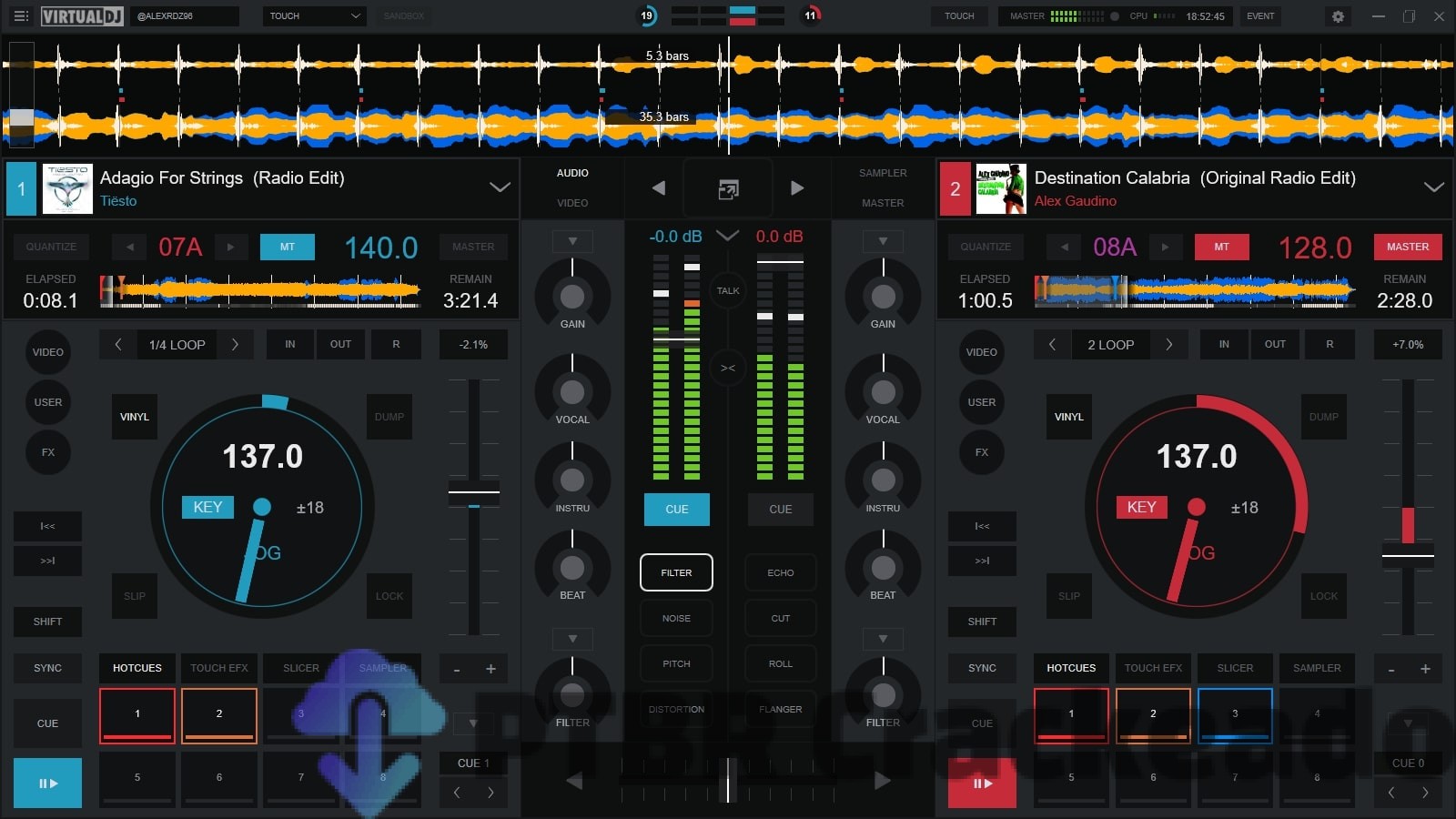Toggle QUANTIZE on deck 1
1456x819 pixels.
pos(51,247)
